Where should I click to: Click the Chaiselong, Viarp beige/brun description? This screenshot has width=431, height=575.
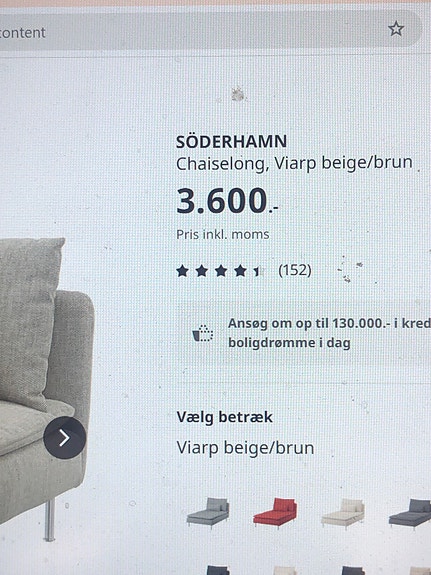pos(295,163)
